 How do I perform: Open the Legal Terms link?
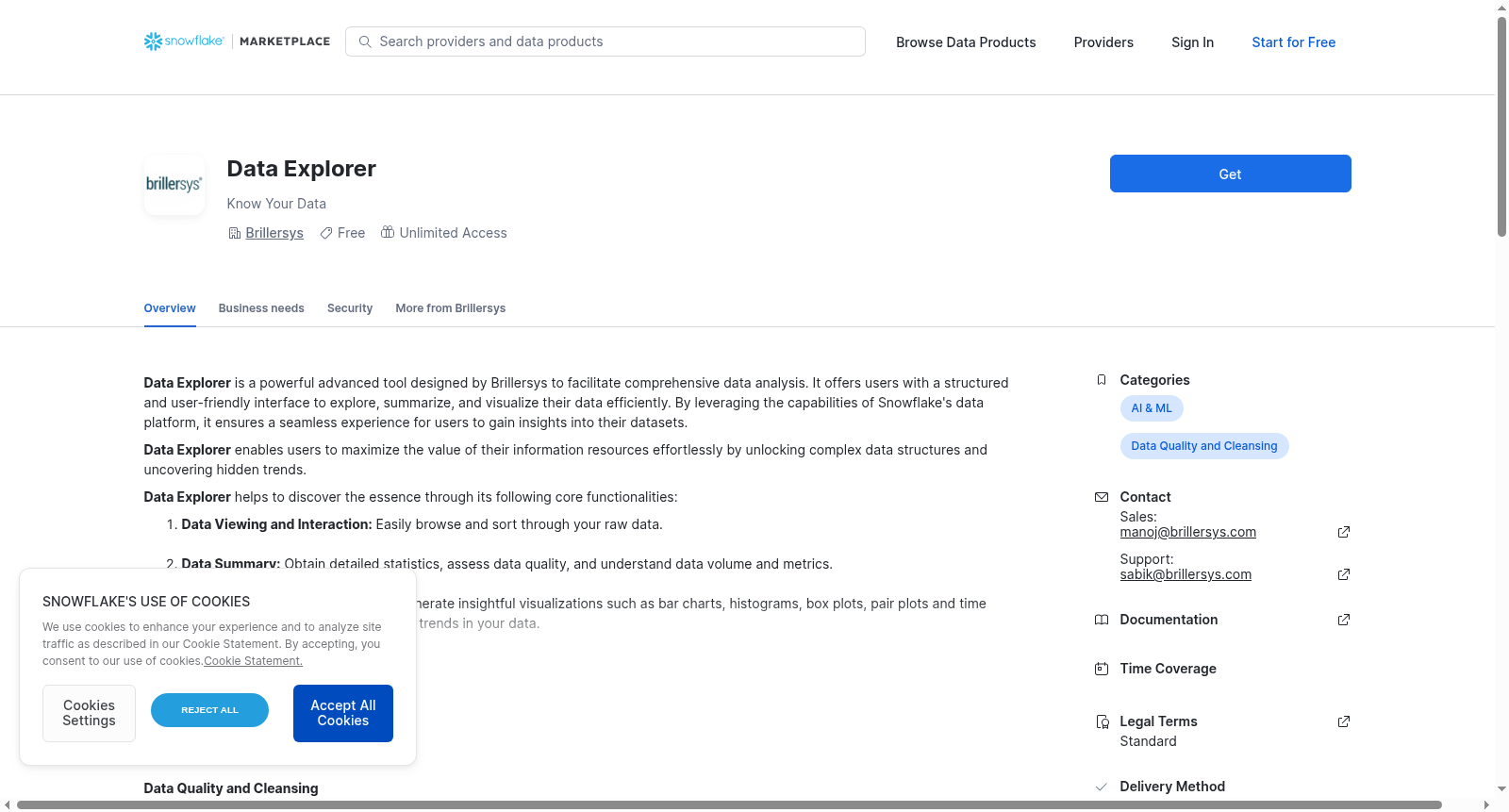[1158, 721]
